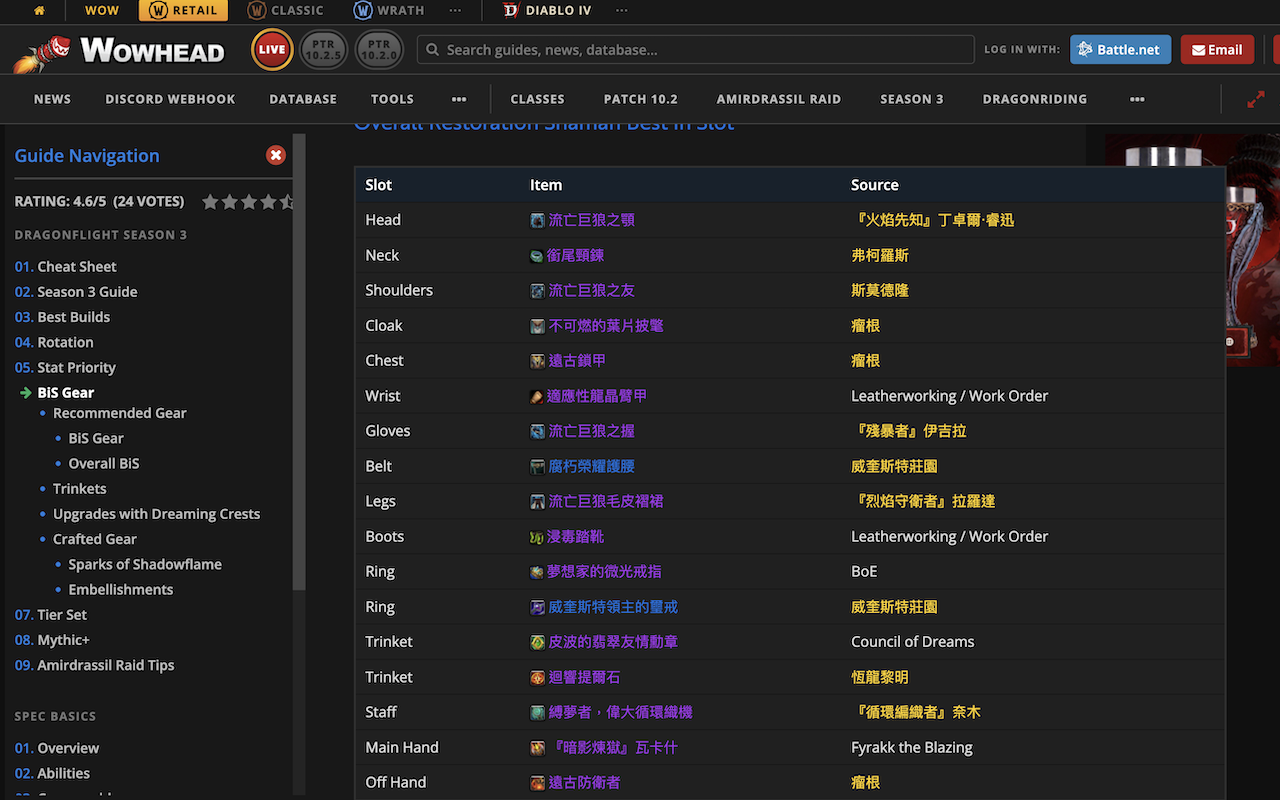Toggle the LIVE version button

tap(272, 50)
